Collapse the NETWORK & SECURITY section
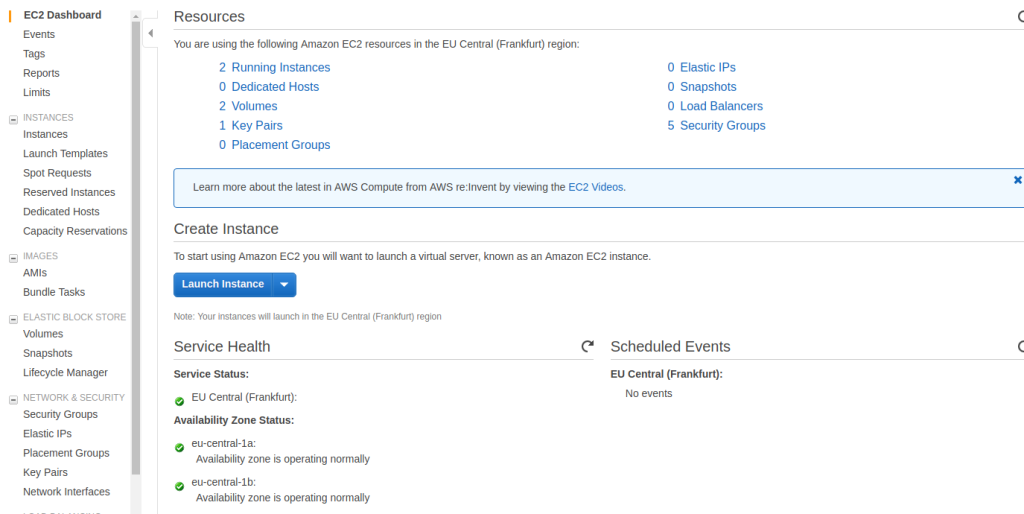Viewport: 1024px width, 514px height. point(13,399)
